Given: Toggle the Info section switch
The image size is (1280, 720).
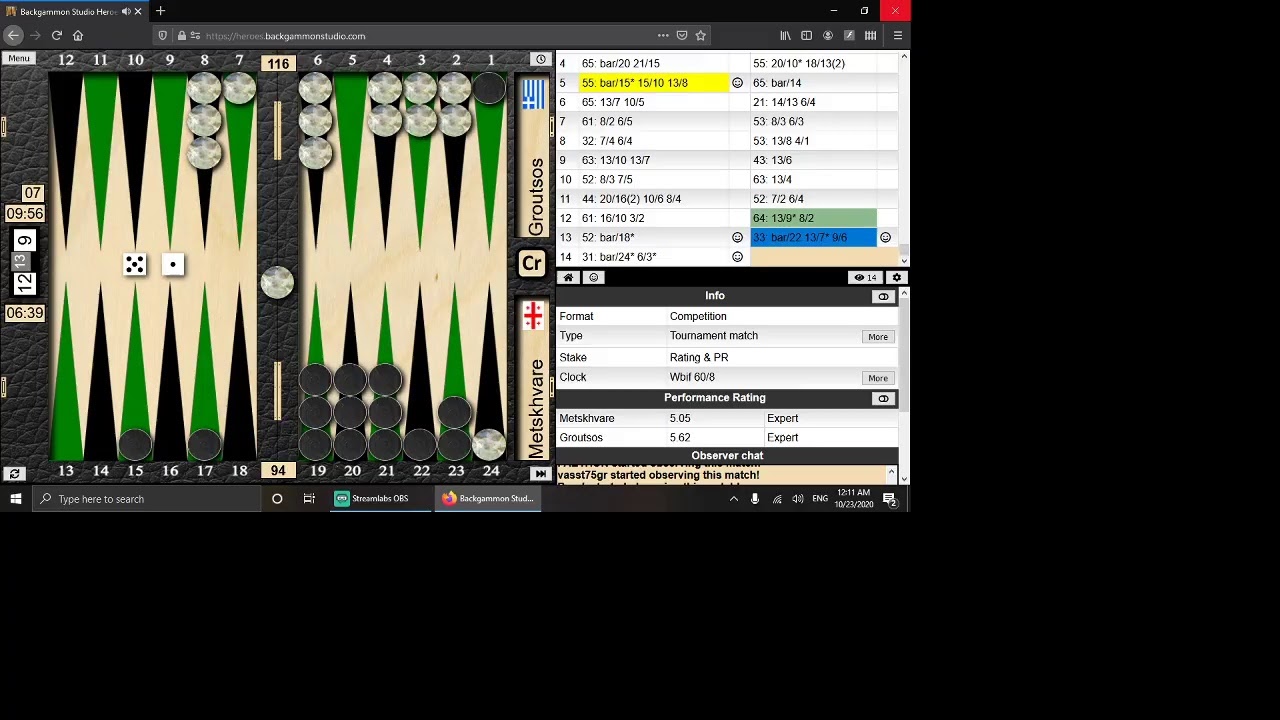Looking at the screenshot, I should [883, 297].
